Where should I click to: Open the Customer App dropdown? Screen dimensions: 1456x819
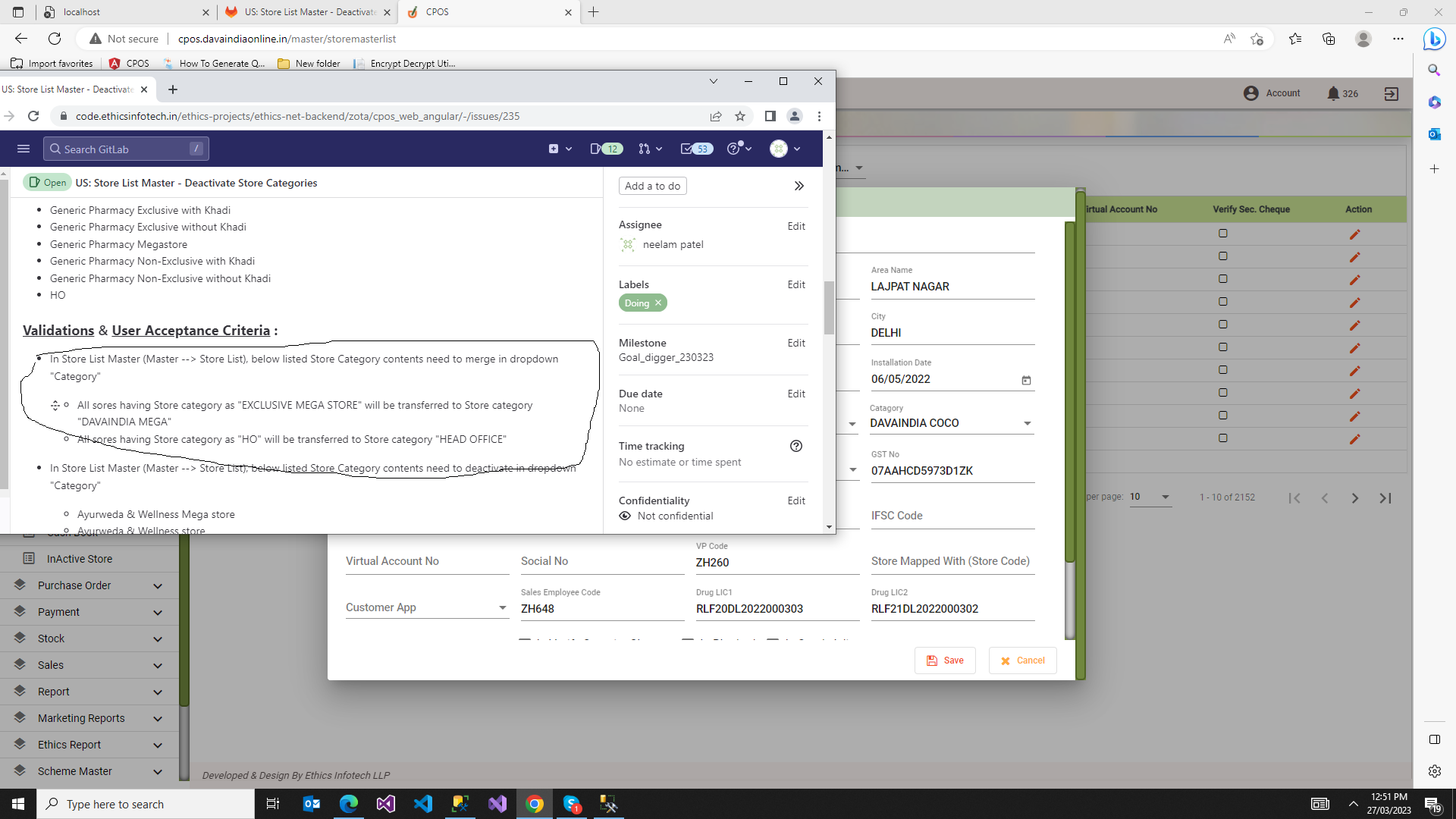(x=426, y=607)
